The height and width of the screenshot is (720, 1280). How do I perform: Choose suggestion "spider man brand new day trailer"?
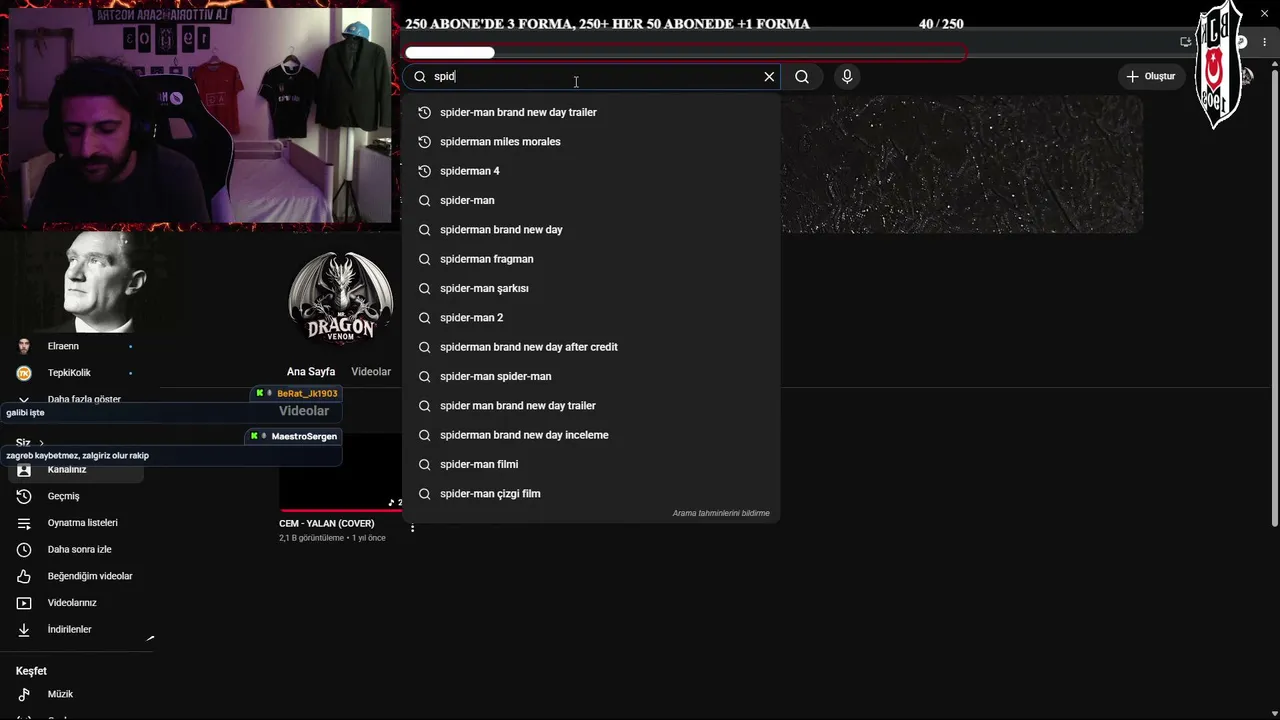(591, 406)
